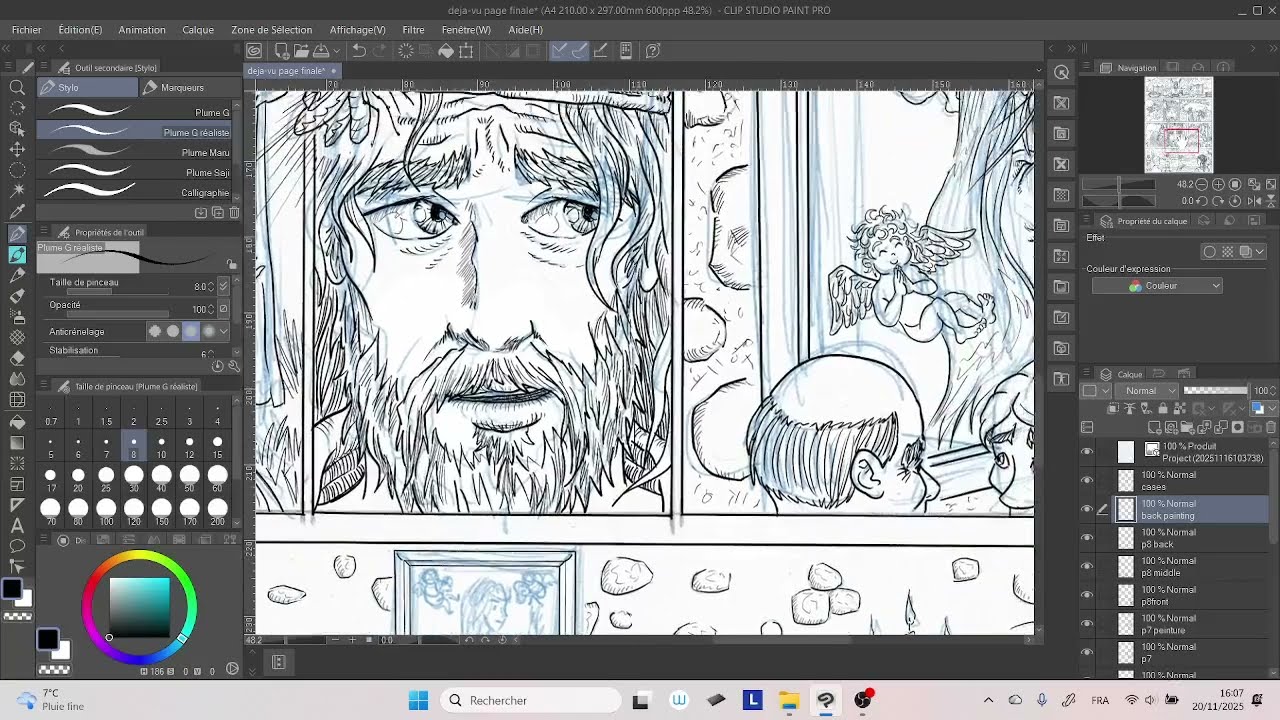This screenshot has width=1280, height=720.
Task: Open Normal blending mode dropdown
Action: pyautogui.click(x=1149, y=391)
